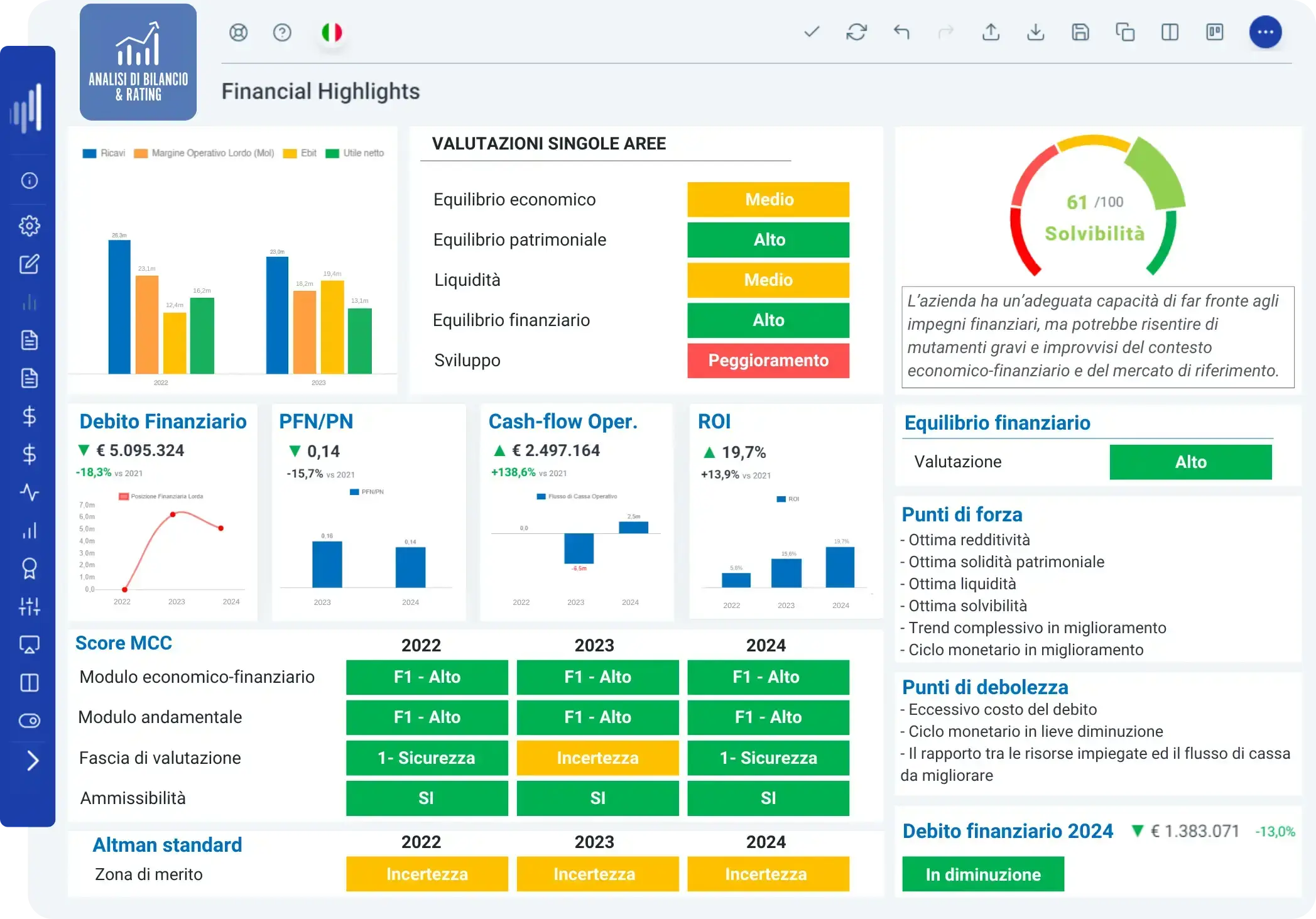Screen dimensions: 1316x919
Task: Open the help question mark icon
Action: pyautogui.click(x=282, y=32)
